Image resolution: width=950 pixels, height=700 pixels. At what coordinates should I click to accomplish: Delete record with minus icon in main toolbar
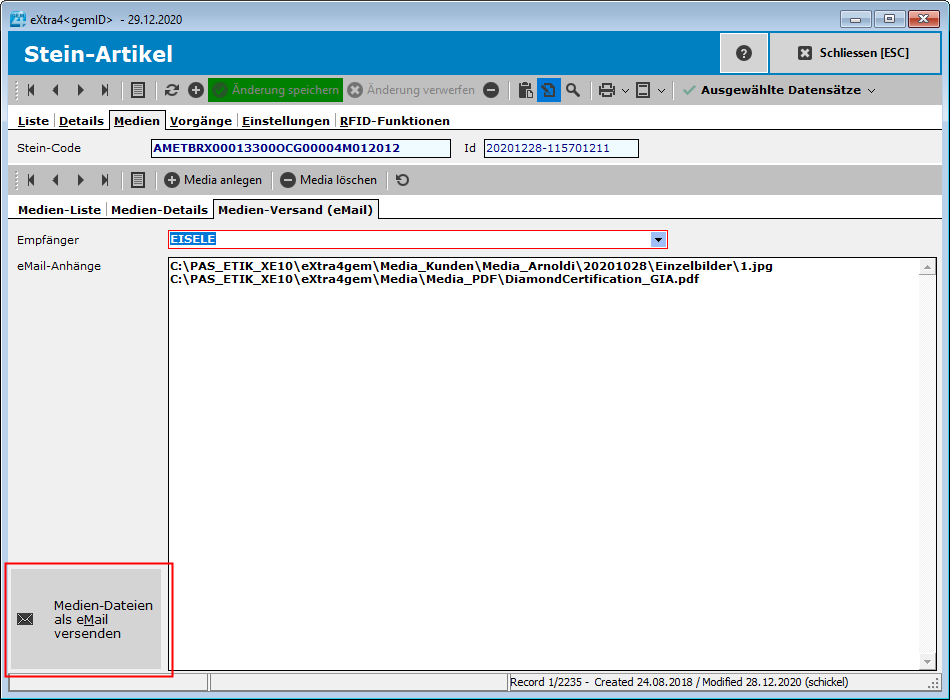coord(491,90)
